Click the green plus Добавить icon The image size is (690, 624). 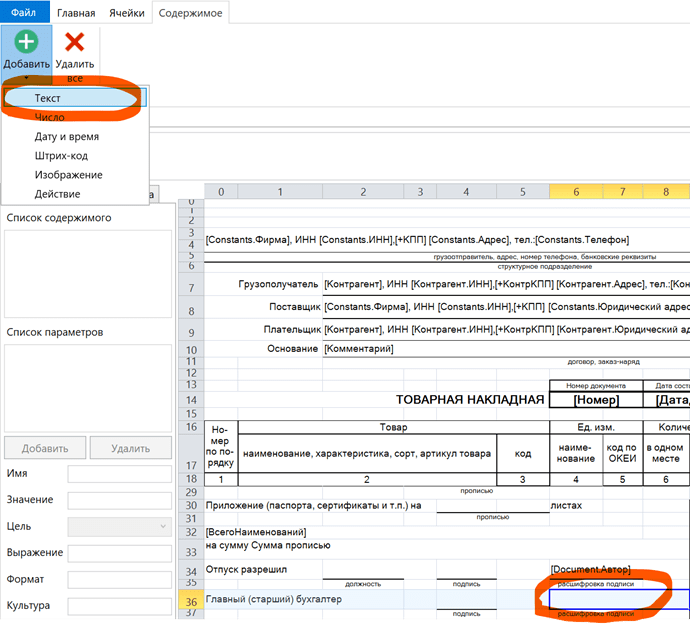[x=26, y=42]
